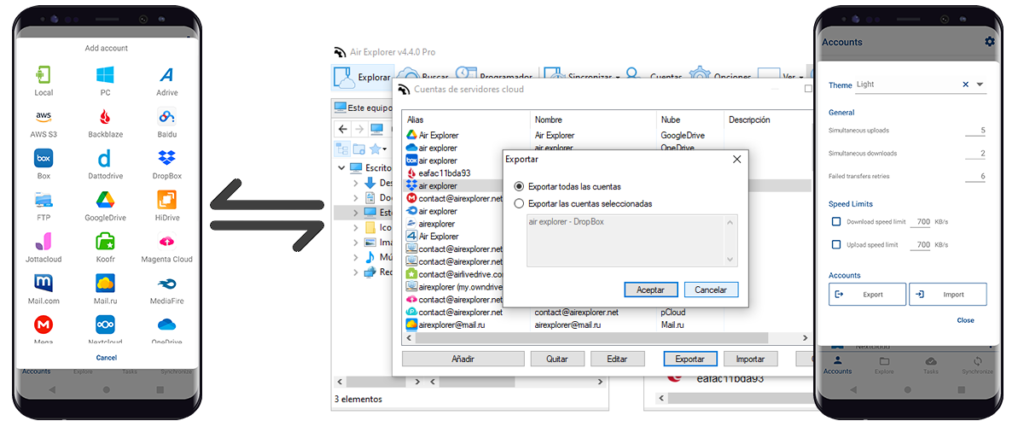The height and width of the screenshot is (427, 1024).
Task: Tap the MediaFire icon
Action: [x=167, y=283]
